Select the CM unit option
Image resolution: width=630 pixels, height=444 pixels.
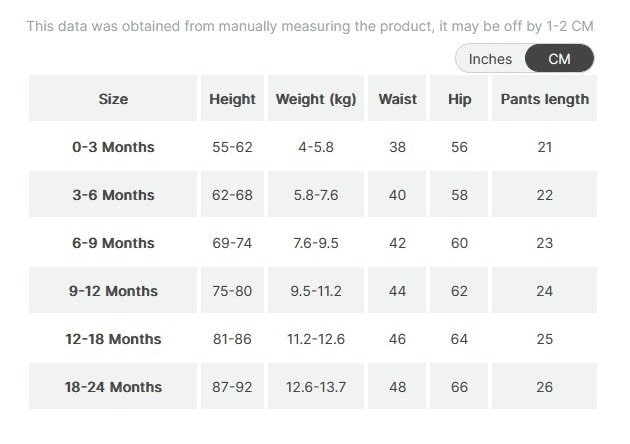tap(559, 59)
